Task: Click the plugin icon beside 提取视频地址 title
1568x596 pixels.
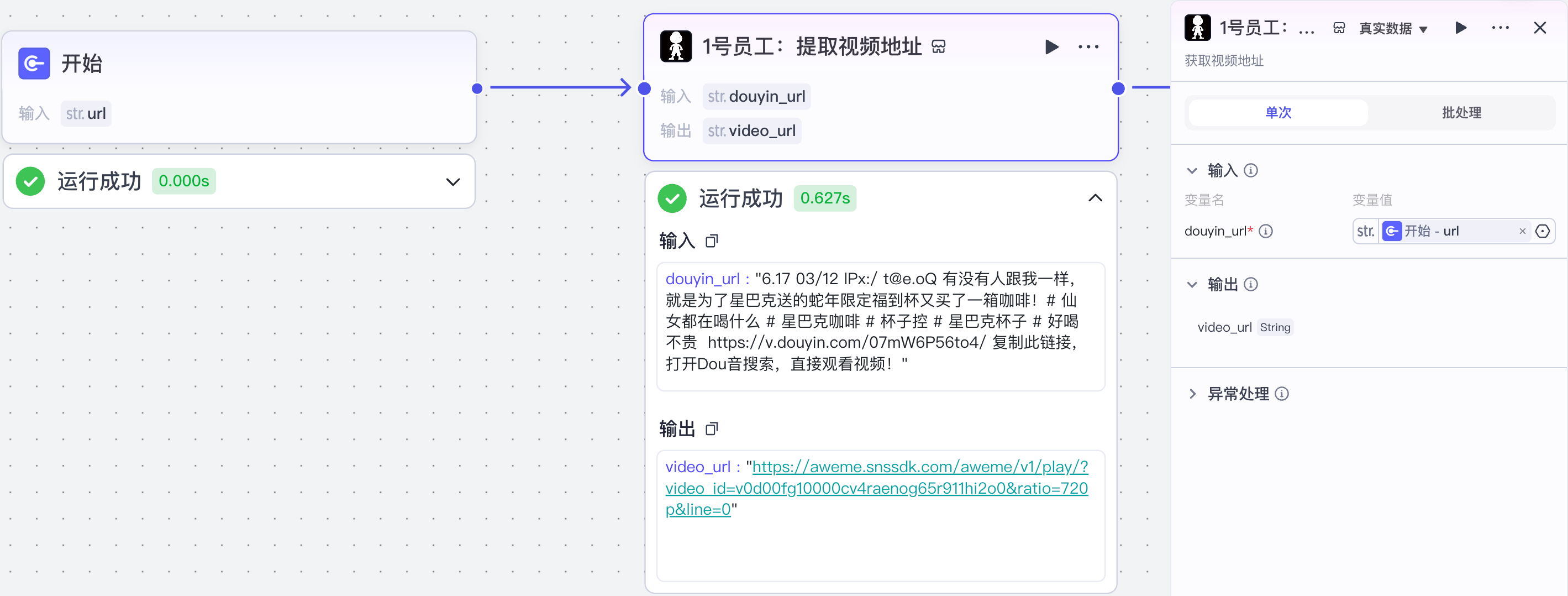Action: click(x=939, y=46)
